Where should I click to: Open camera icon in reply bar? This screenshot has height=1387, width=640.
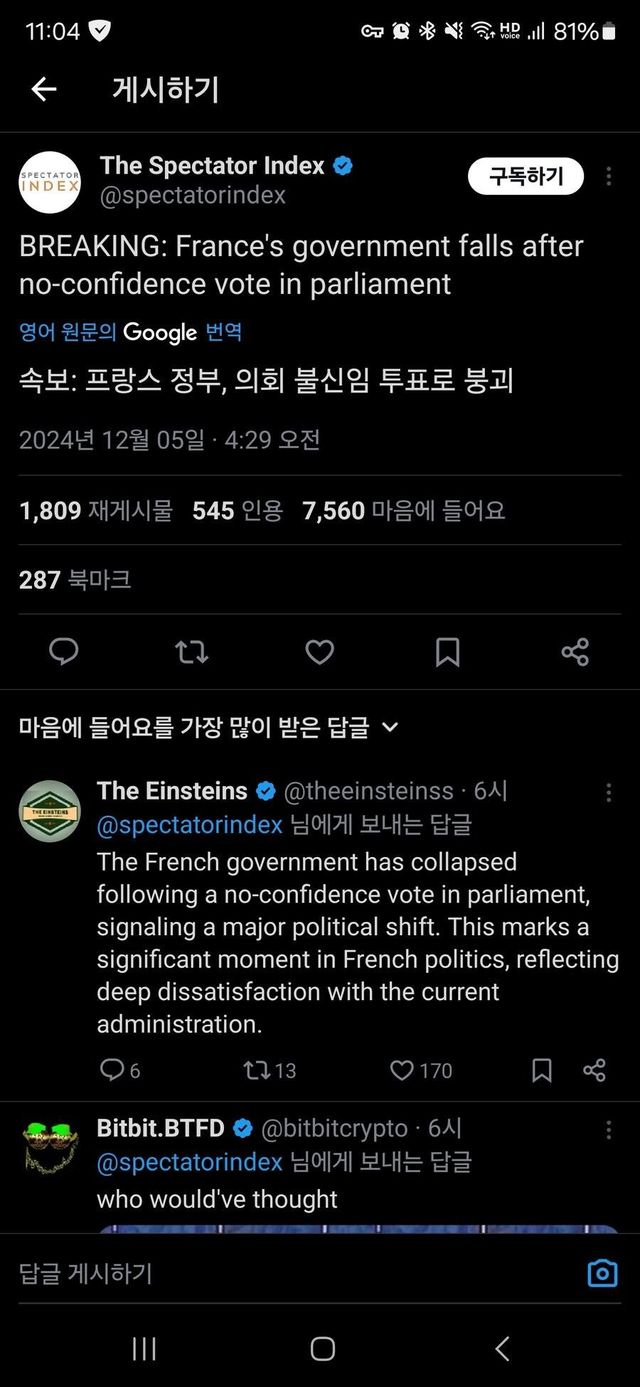[602, 1273]
